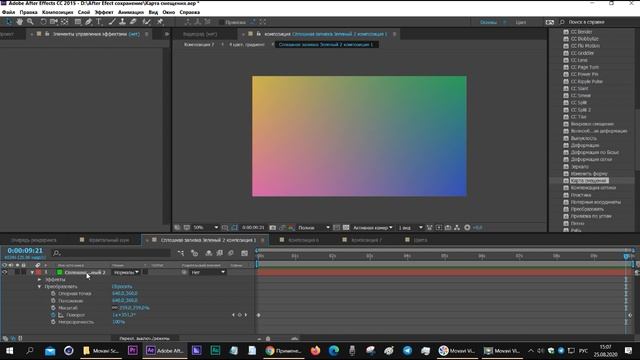The height and width of the screenshot is (360, 640).
Task: Expand the Effects property group
Action: point(39,280)
